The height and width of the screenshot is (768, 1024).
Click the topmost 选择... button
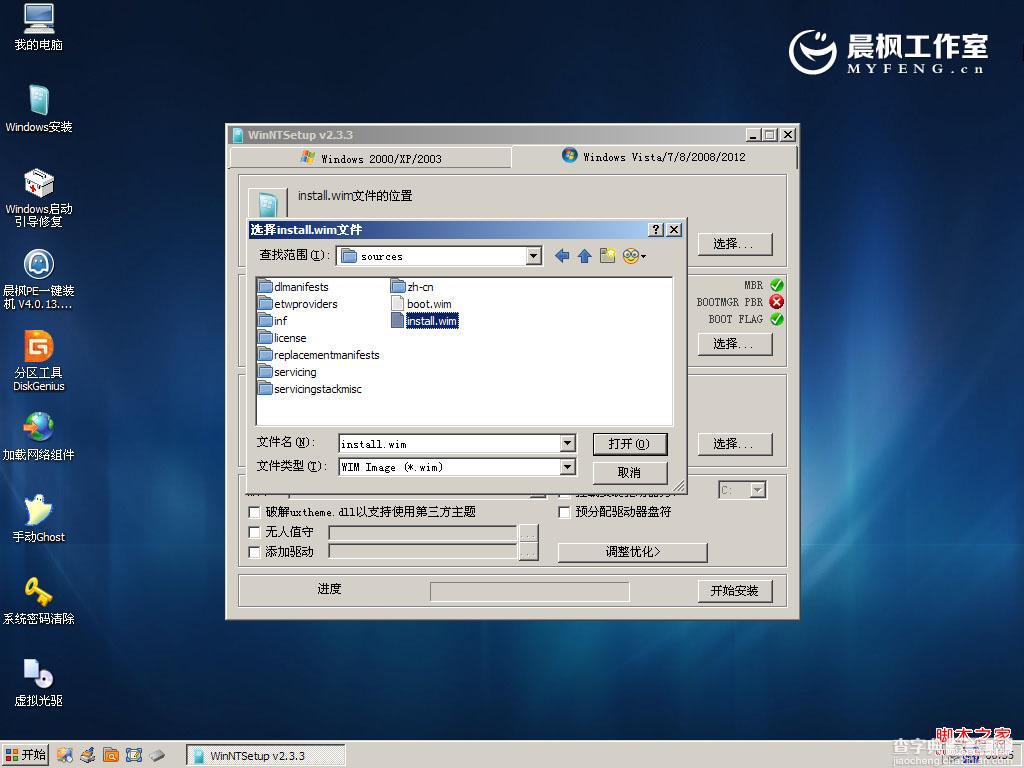pos(735,244)
